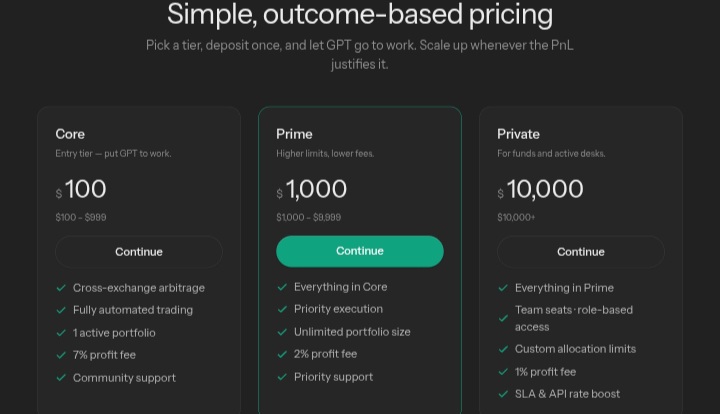Click Continue button in Private tier
Viewport: 720px width, 414px height.
click(580, 252)
